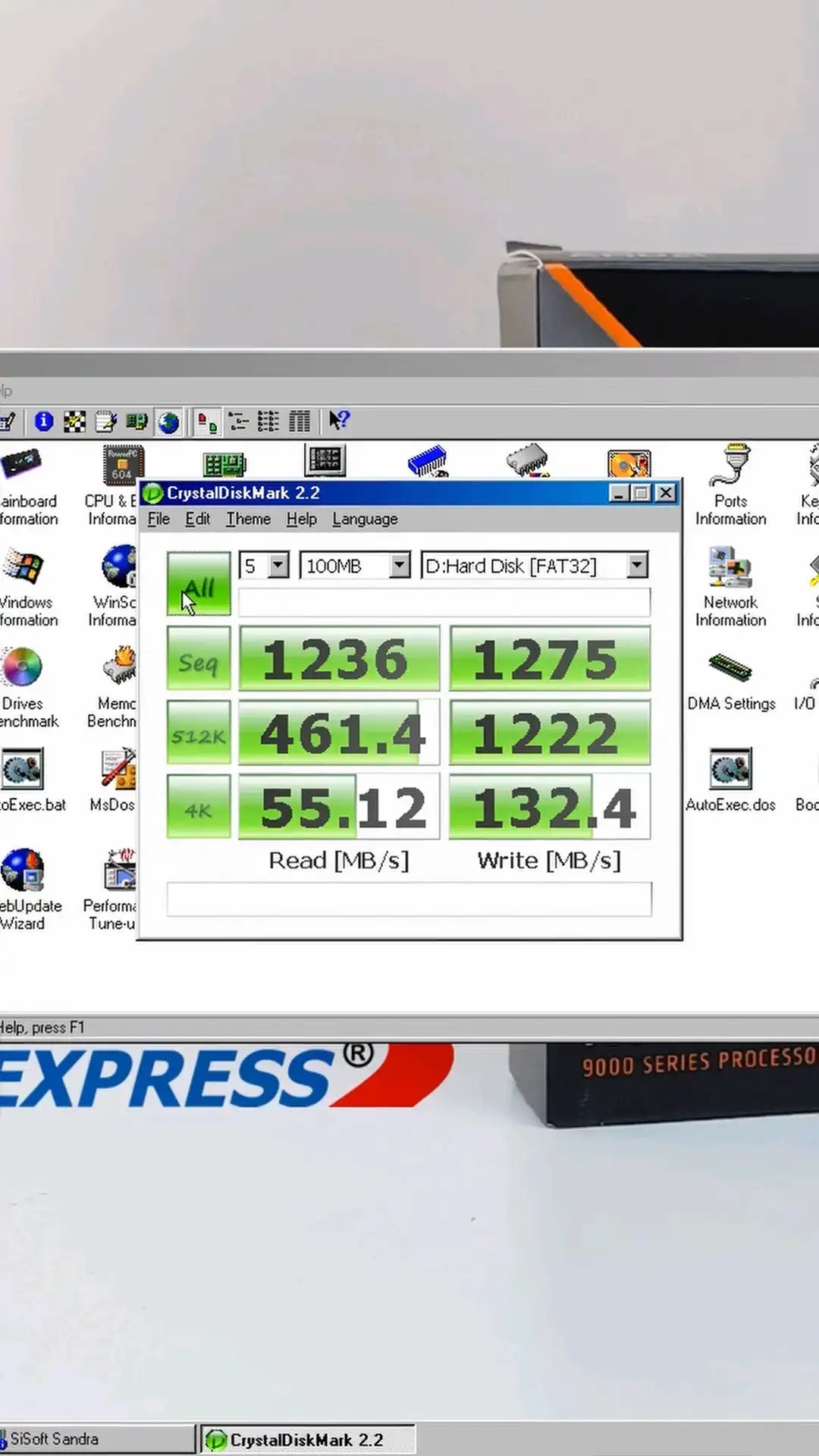The image size is (819, 1456).
Task: Click the 4K write result 132.4
Action: 550,807
